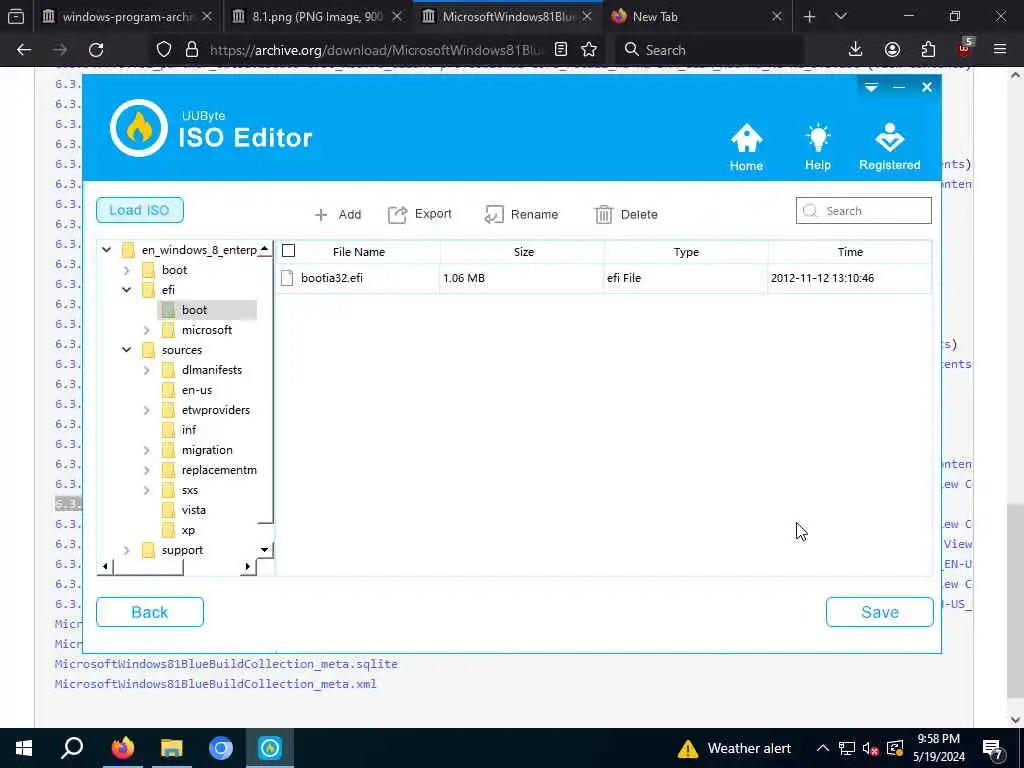Screen dimensions: 1024x768
Task: Expand the top-level boot folder
Action: 127,270
